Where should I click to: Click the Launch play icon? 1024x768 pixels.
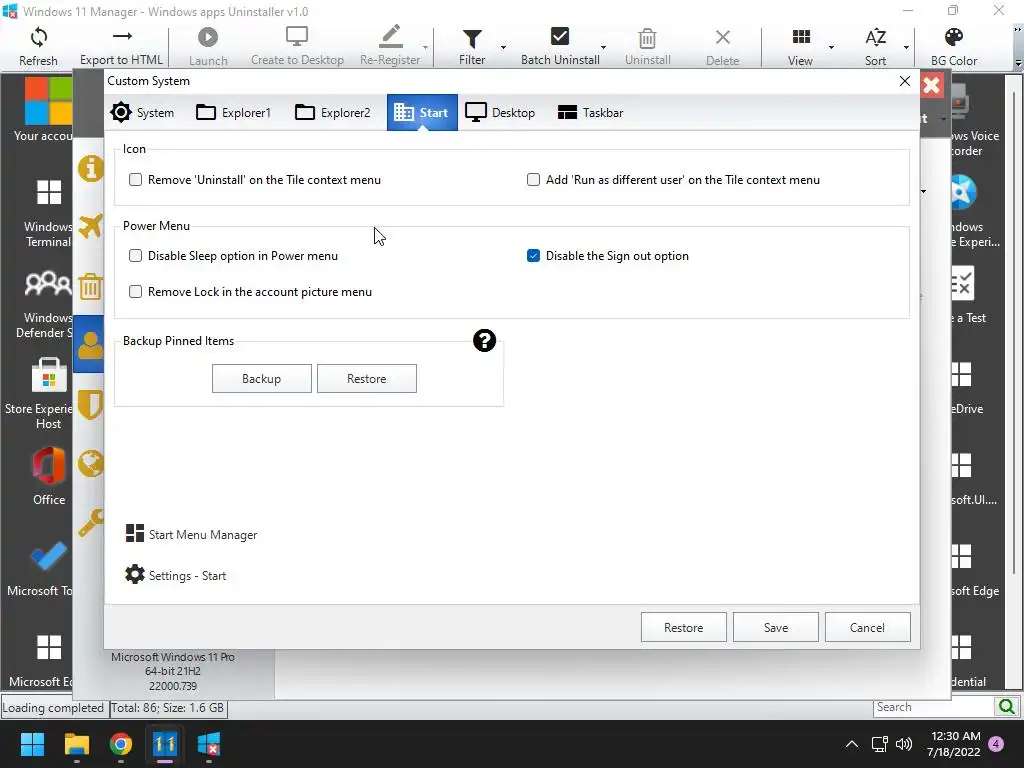point(208,37)
